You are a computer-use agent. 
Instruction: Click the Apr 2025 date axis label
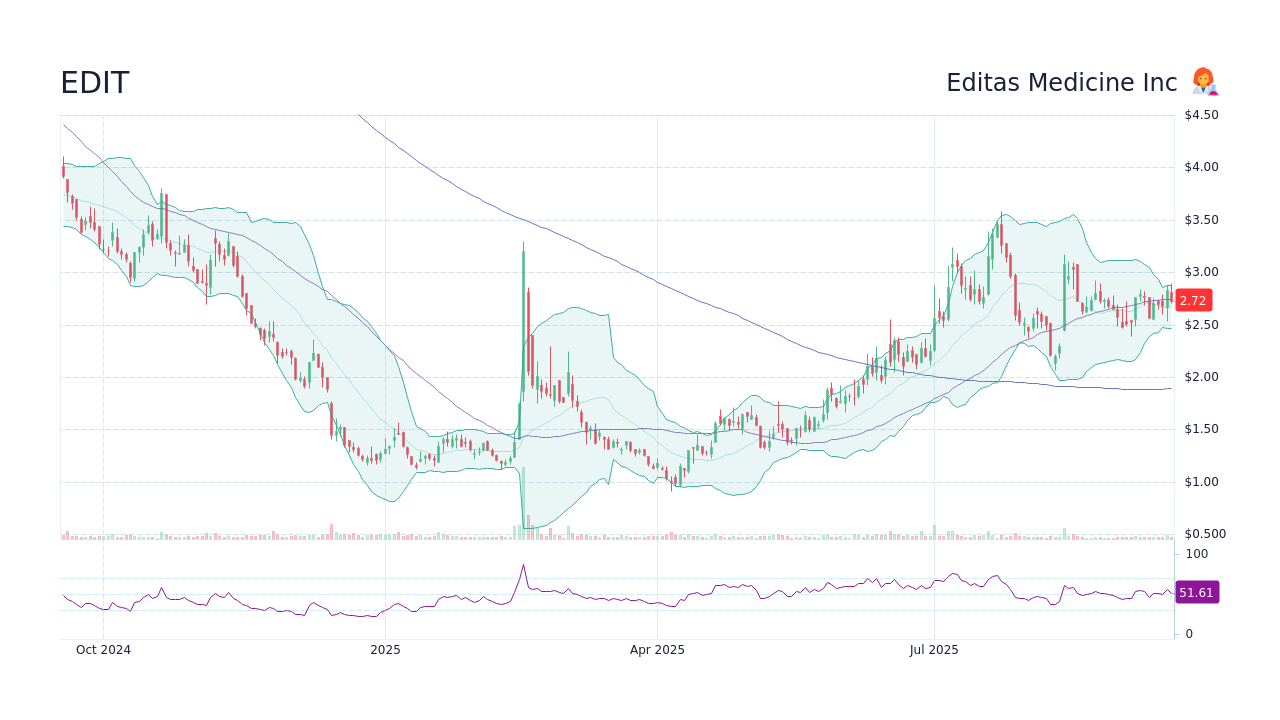click(x=657, y=650)
